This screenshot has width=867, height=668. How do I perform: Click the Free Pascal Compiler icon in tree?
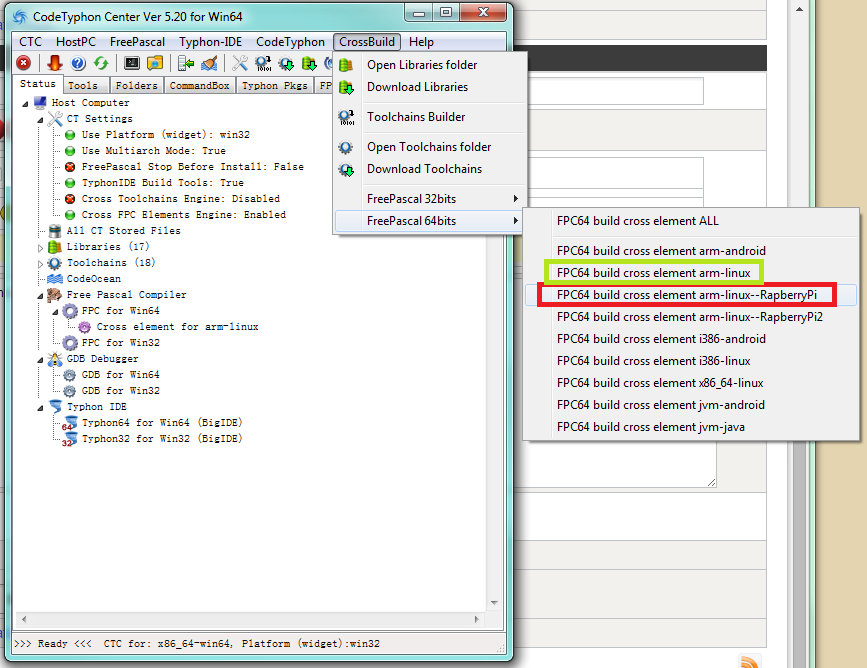click(x=55, y=295)
